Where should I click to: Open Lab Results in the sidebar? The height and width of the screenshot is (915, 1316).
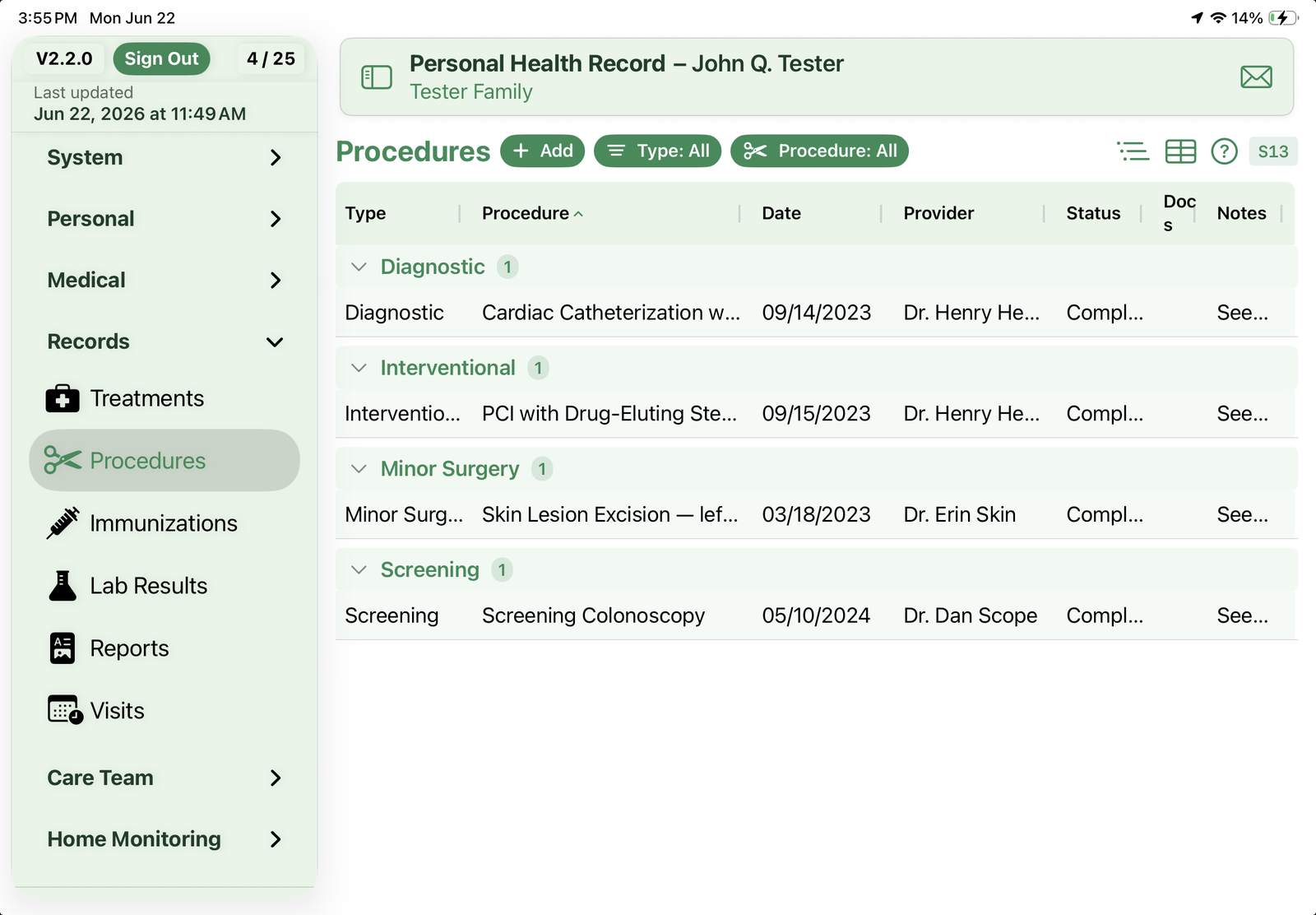tap(164, 586)
